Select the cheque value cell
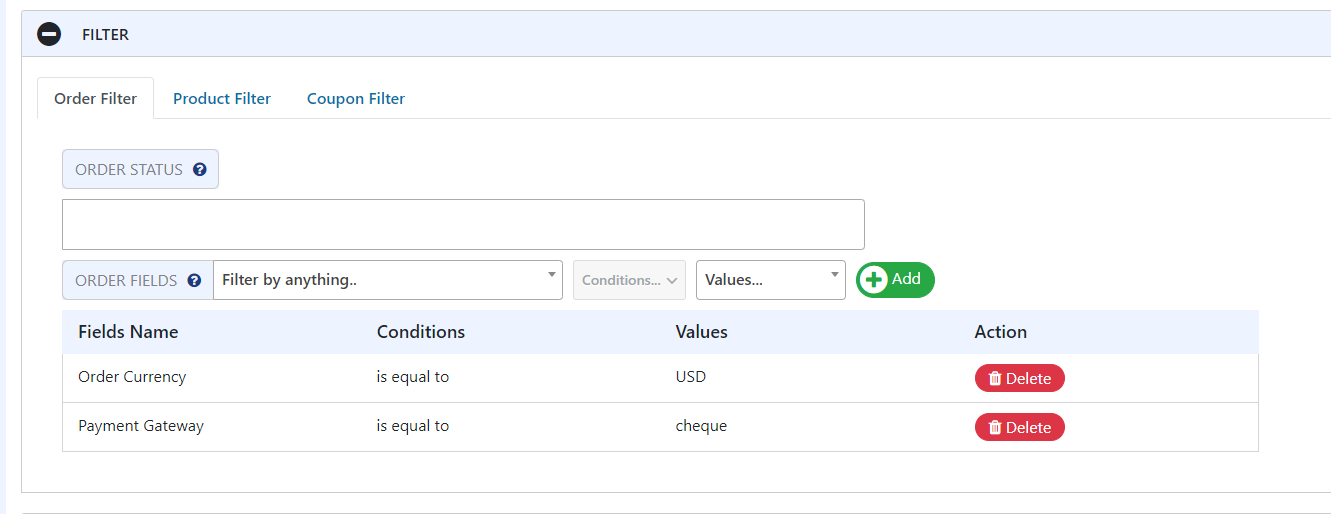The height and width of the screenshot is (514, 1331). pyautogui.click(x=701, y=426)
